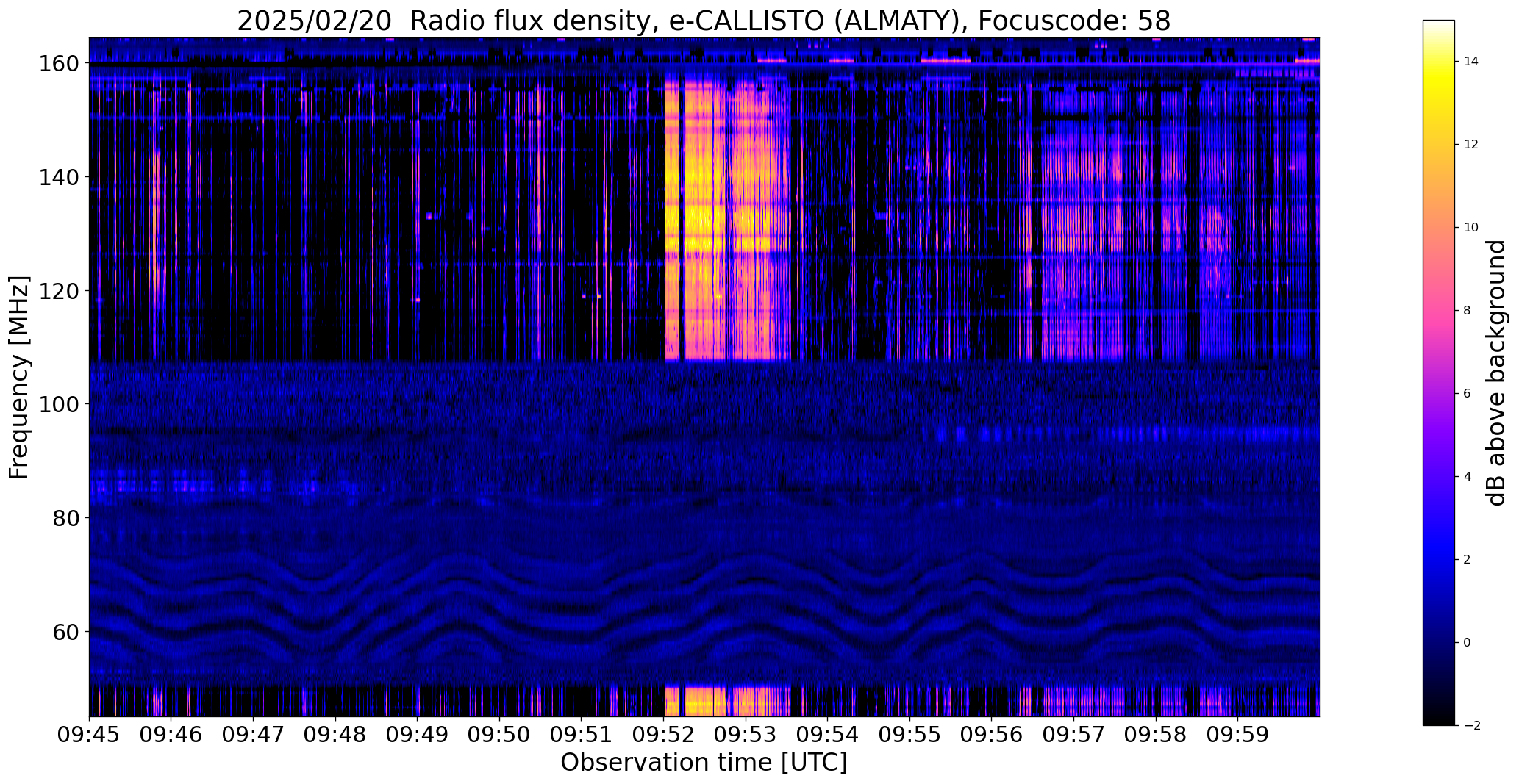Screen dimensions: 1519x784
Task: Click the "dB above background" colorbar label
Action: click(1496, 373)
